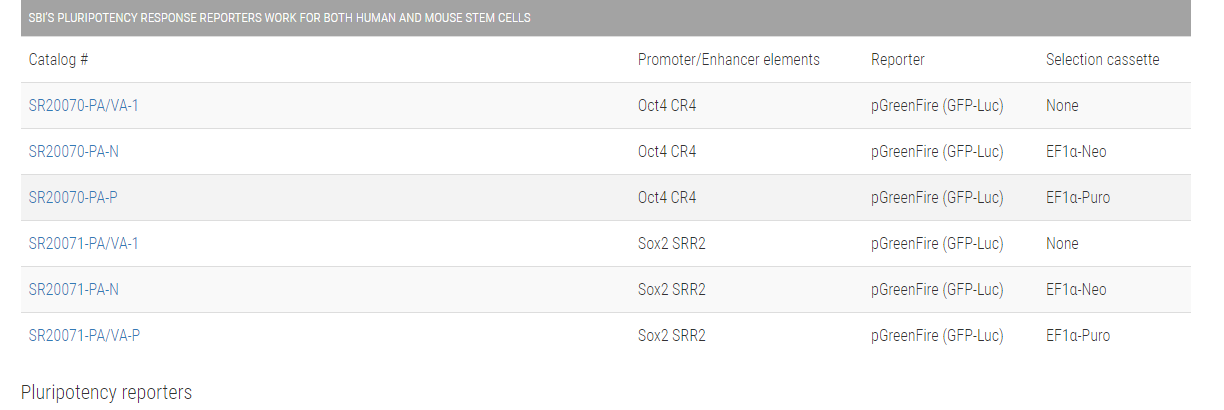1224x410 pixels.
Task: Open the SR20070-PA-N catalog link
Action: (74, 151)
